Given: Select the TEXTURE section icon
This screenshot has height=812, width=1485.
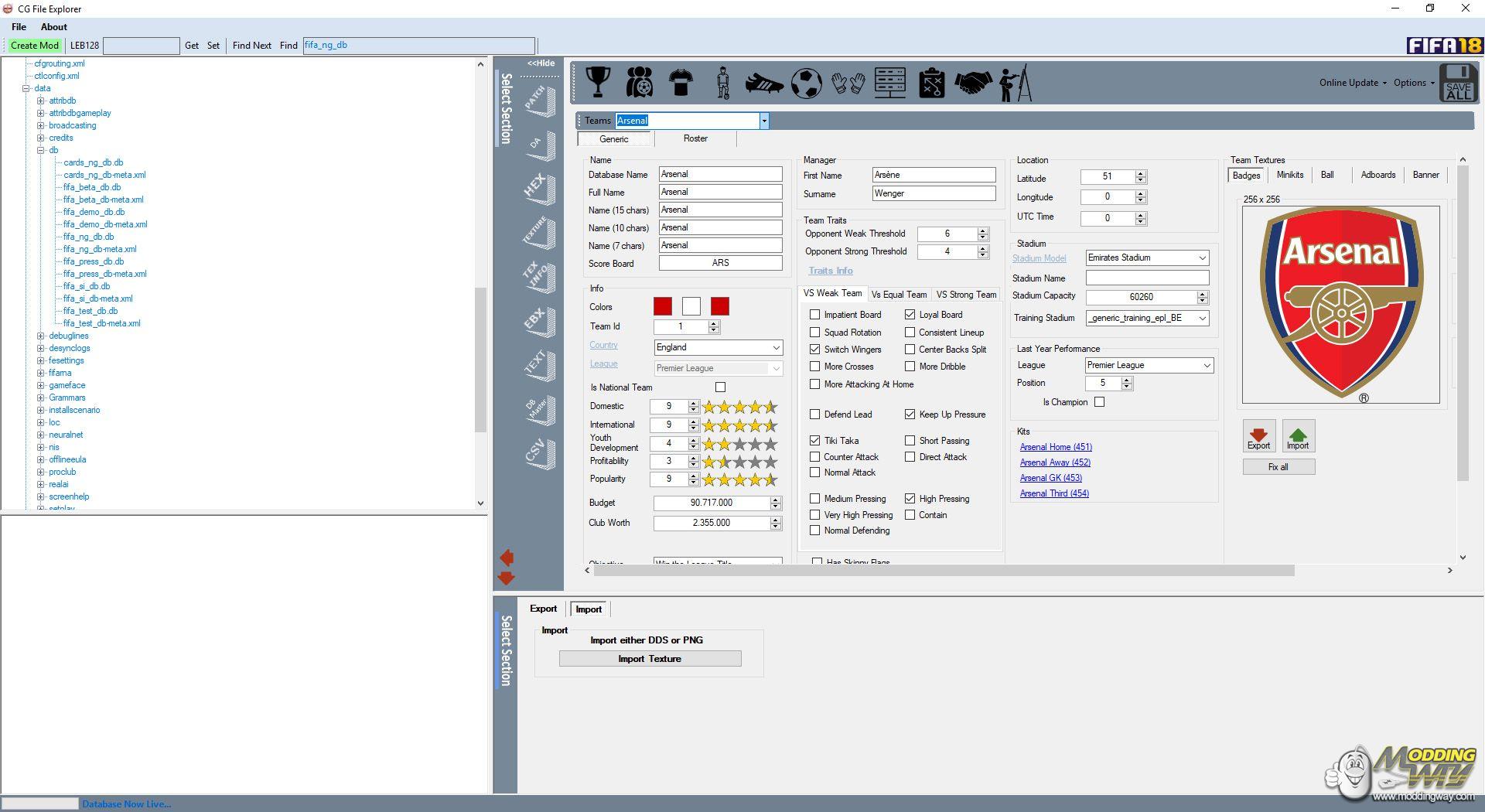Looking at the screenshot, I should pyautogui.click(x=539, y=232).
